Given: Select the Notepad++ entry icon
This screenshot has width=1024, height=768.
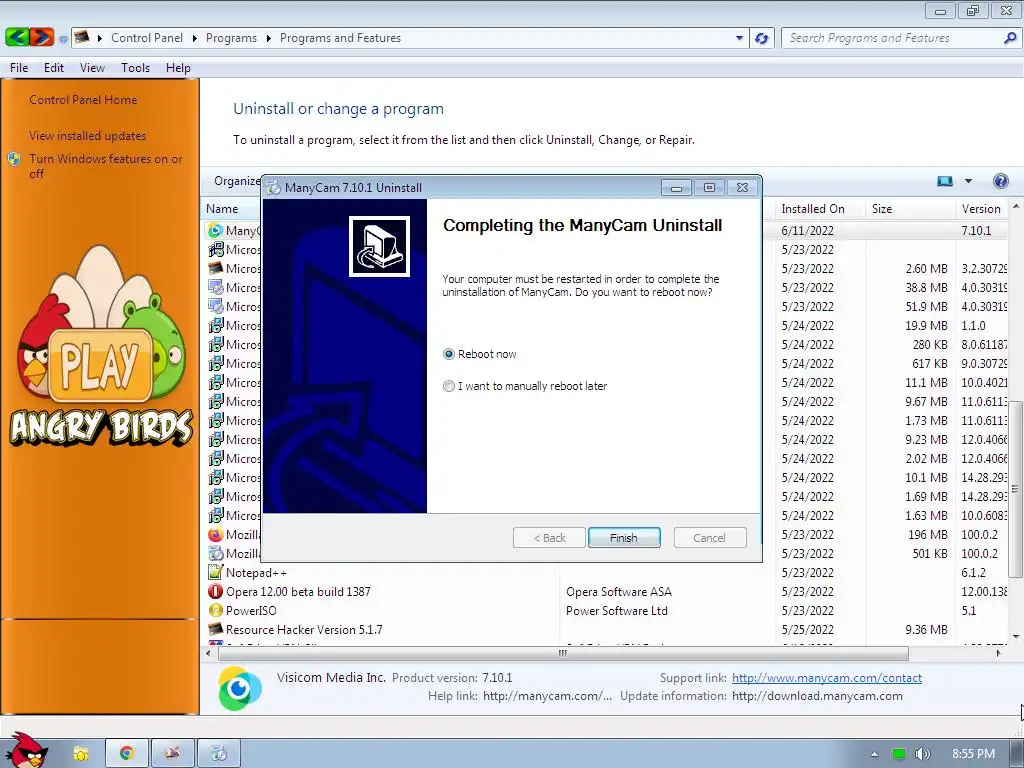Looking at the screenshot, I should click(215, 573).
